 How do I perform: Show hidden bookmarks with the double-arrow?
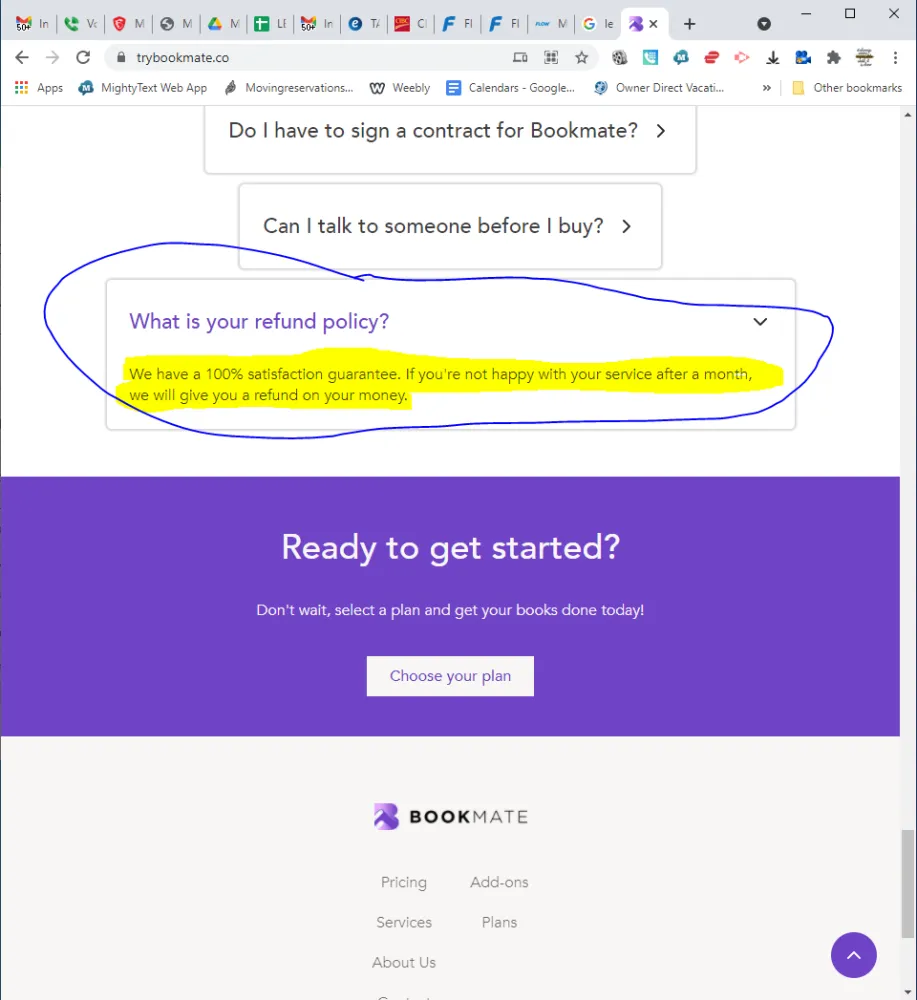click(x=767, y=88)
